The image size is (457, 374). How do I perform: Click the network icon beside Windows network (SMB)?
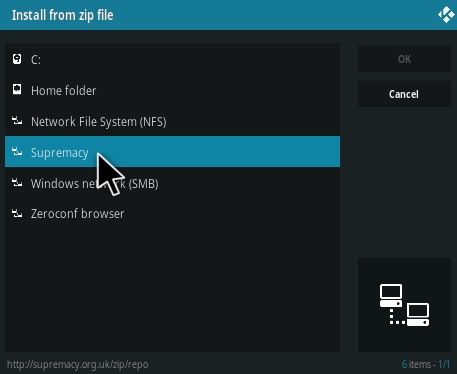17,182
